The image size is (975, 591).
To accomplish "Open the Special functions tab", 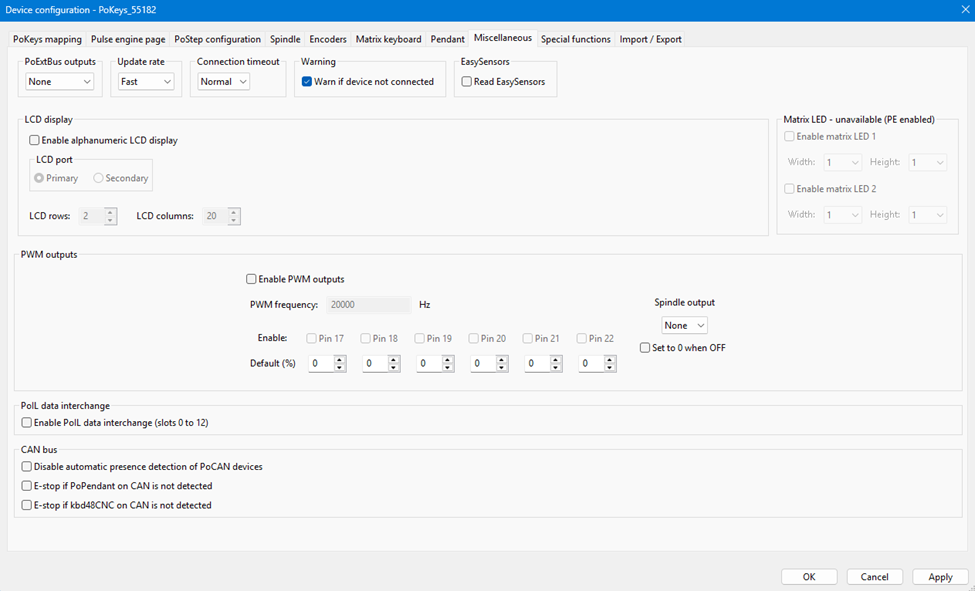I will click(x=575, y=39).
